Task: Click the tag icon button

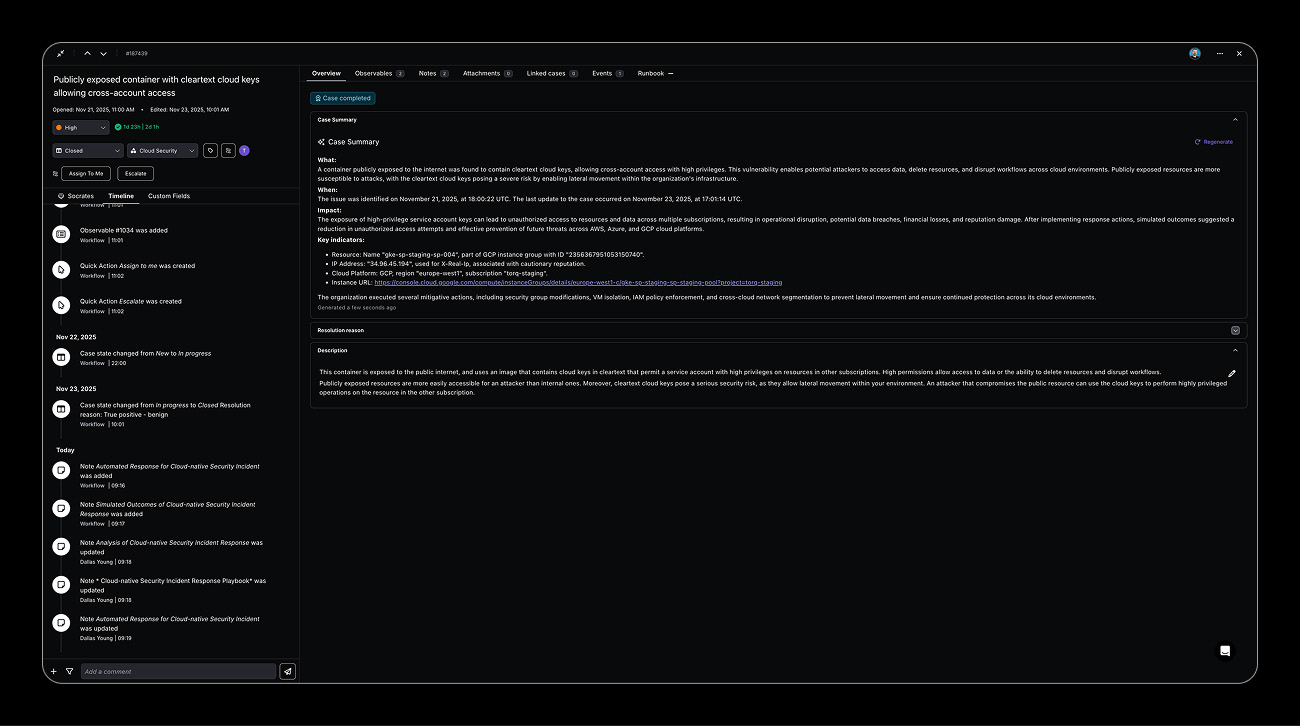Action: tap(210, 151)
